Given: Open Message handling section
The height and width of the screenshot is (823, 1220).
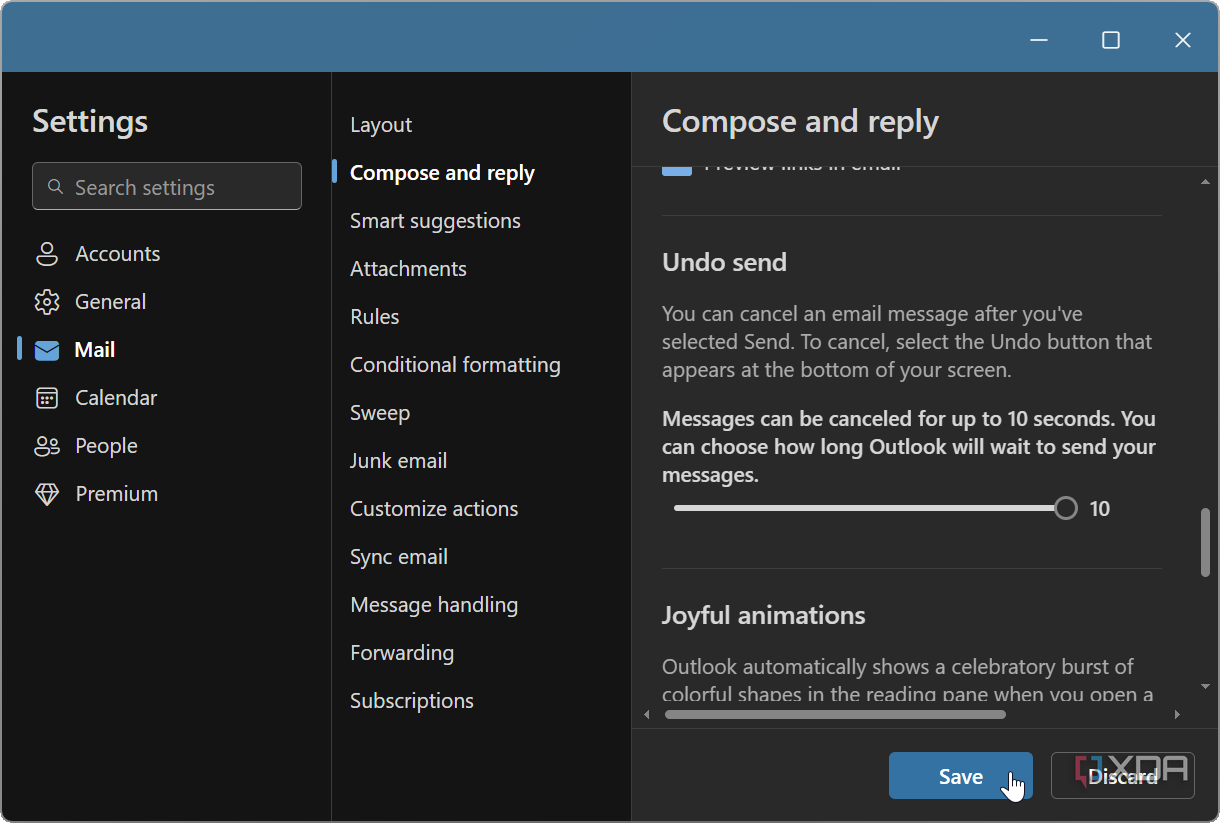Looking at the screenshot, I should pyautogui.click(x=434, y=605).
